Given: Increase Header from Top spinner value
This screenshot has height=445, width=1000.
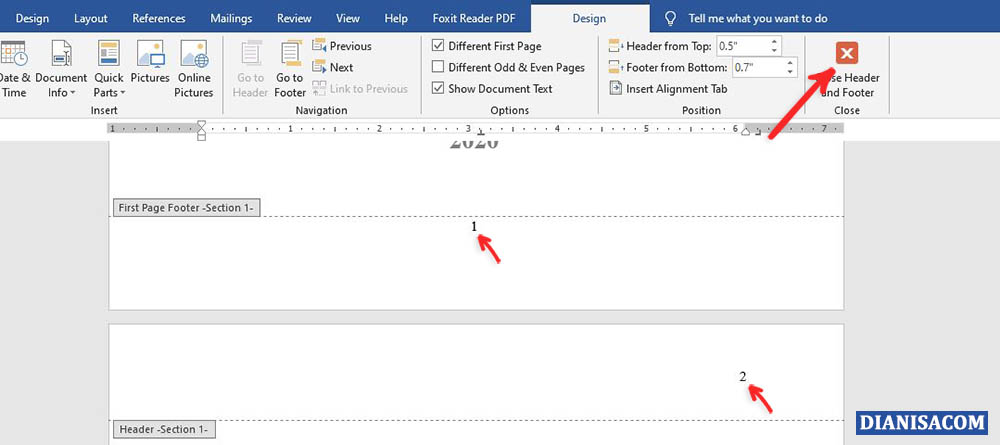Looking at the screenshot, I should pos(774,41).
